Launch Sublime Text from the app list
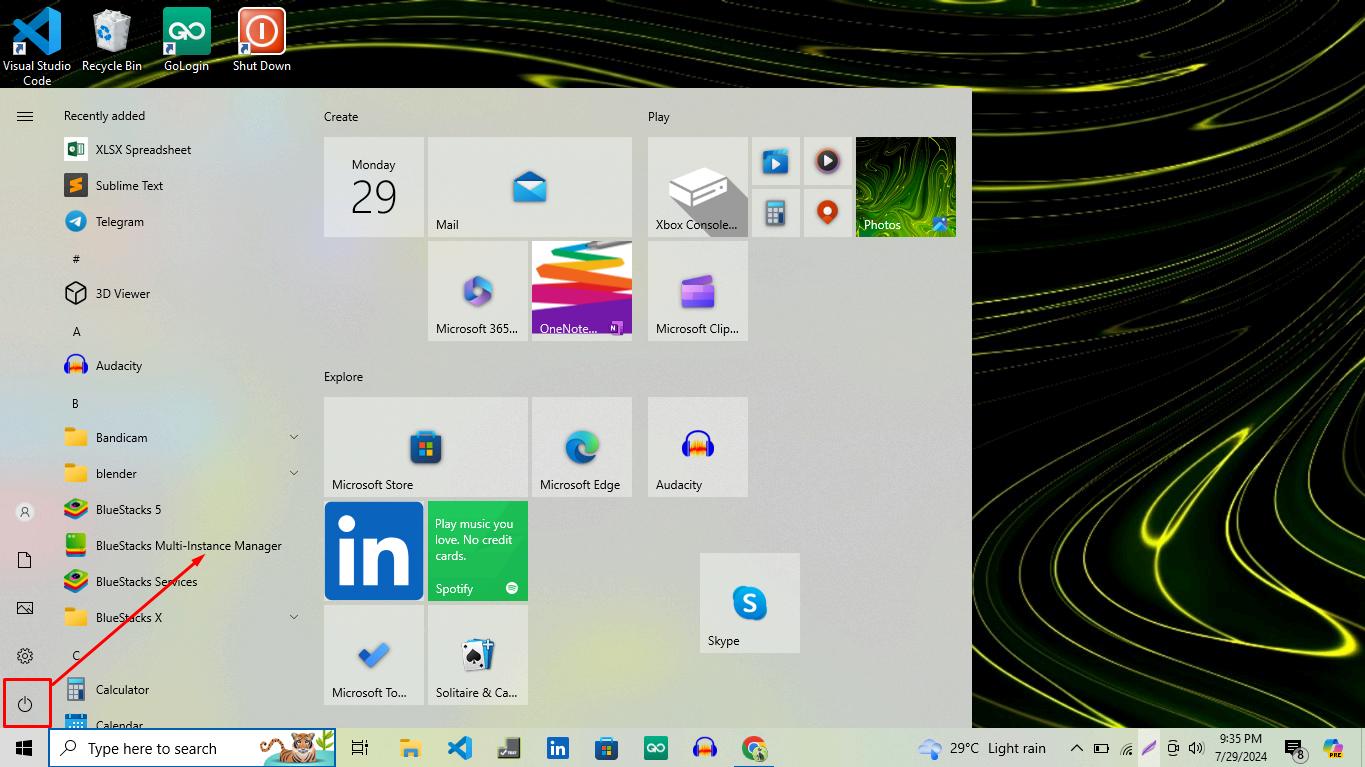The width and height of the screenshot is (1365, 767). (182, 186)
